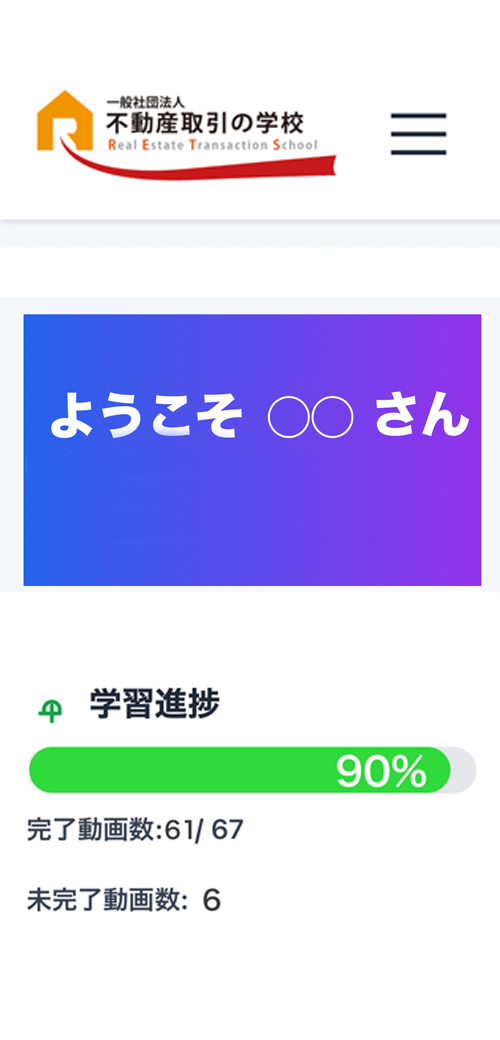Click the 未完了動画数: 6 line
Screen dimensions: 500x1040
click(123, 901)
